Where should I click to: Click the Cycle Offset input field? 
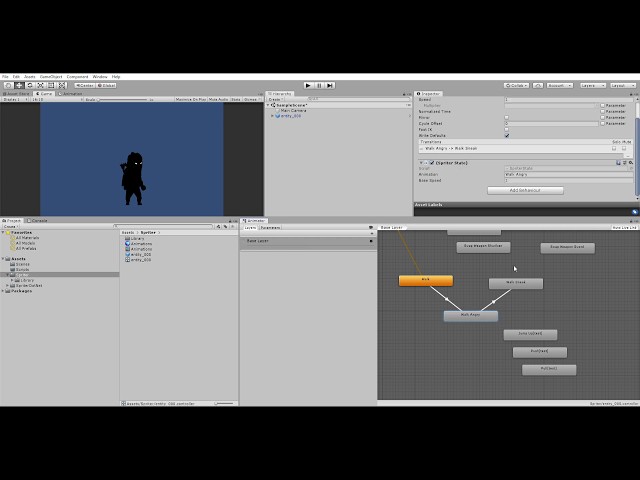[x=551, y=123]
